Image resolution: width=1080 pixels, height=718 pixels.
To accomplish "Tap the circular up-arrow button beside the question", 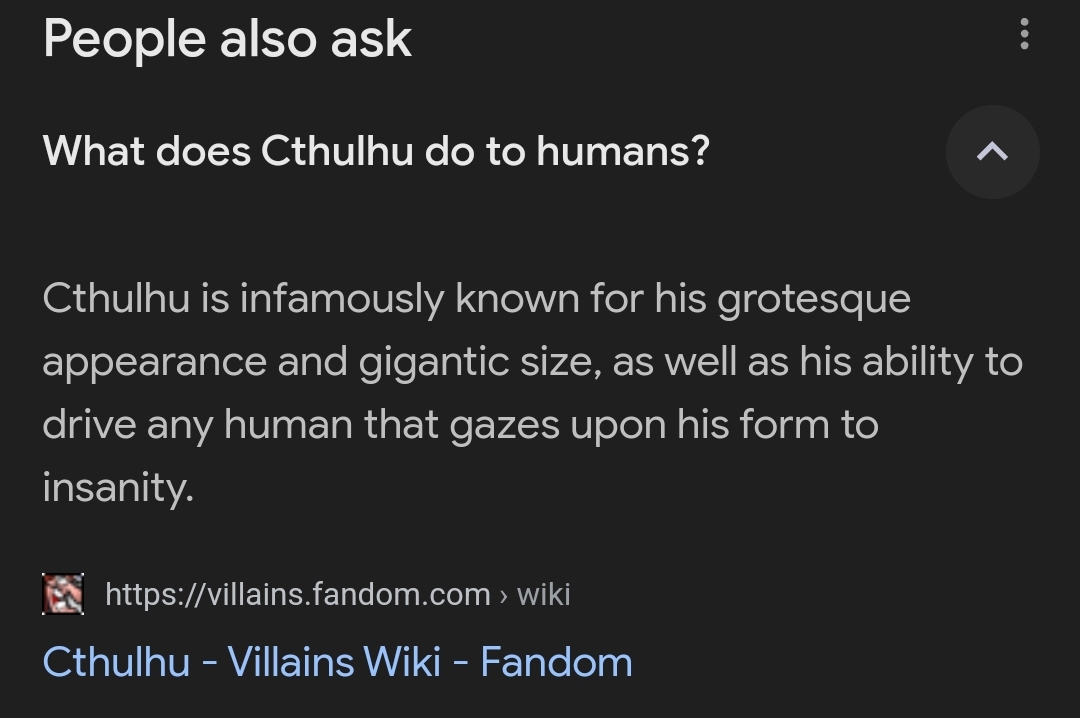I will coord(993,152).
